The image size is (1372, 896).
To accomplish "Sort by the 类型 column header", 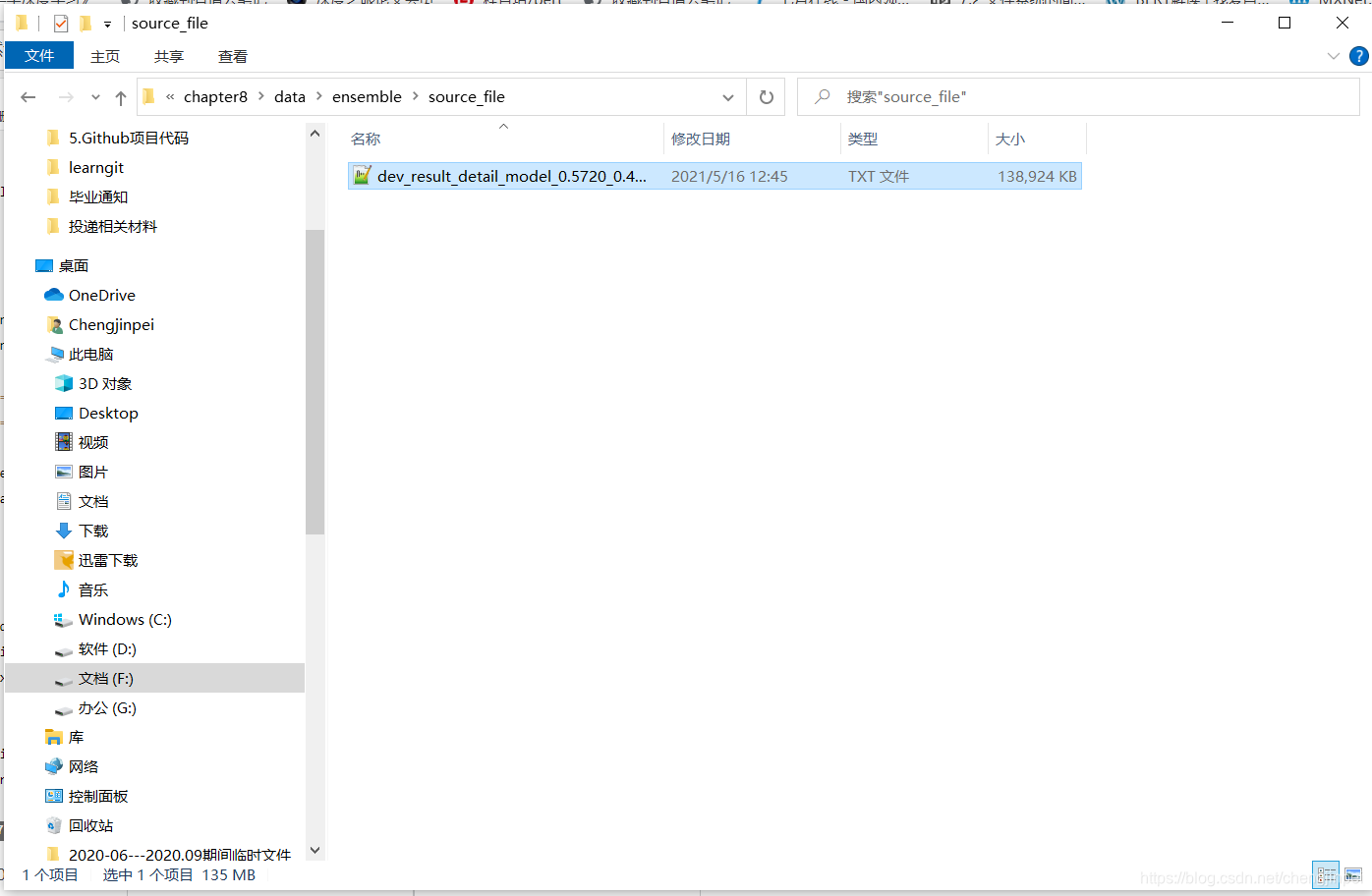I will (863, 140).
